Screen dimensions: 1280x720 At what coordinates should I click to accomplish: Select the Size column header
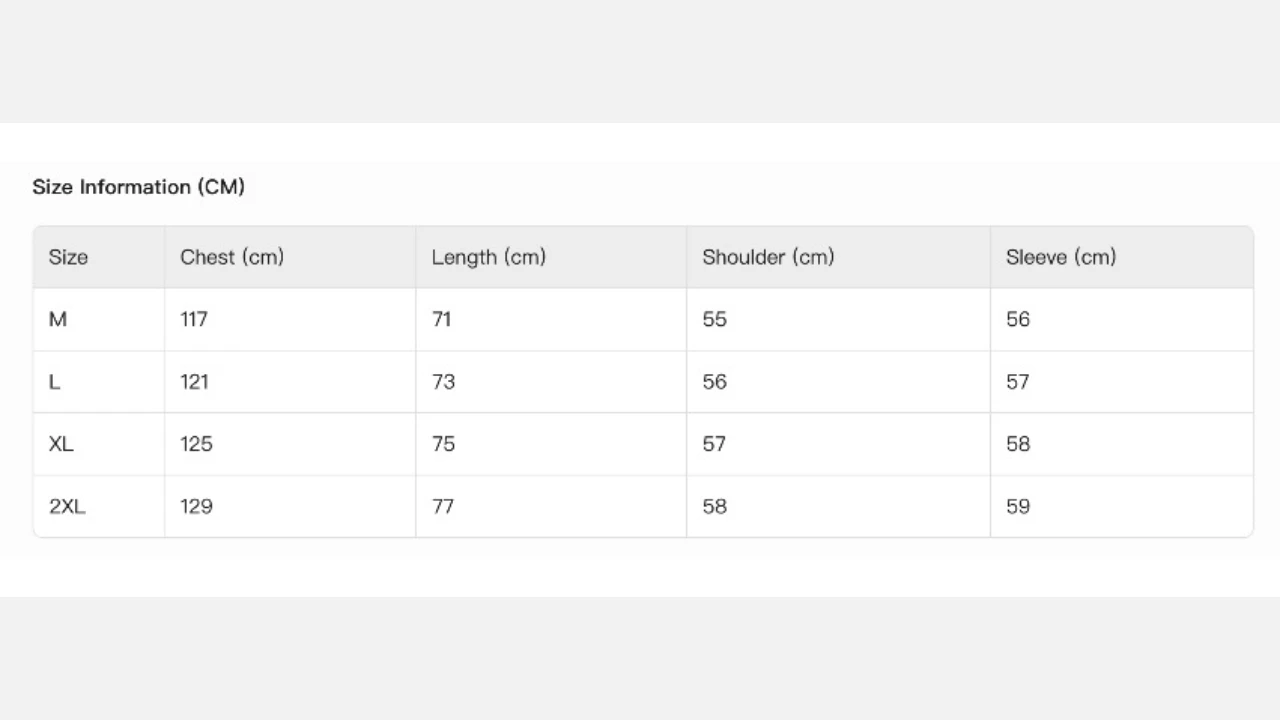(x=68, y=257)
